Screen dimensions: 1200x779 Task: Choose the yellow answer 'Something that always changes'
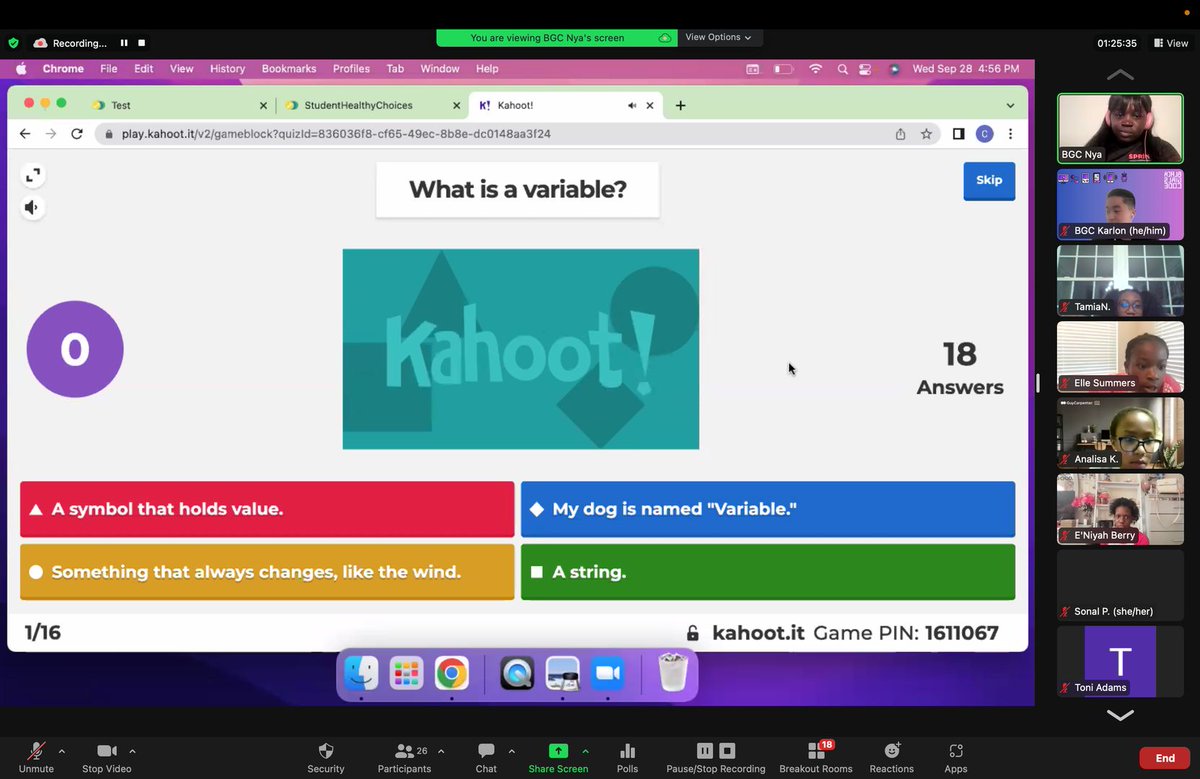[267, 572]
